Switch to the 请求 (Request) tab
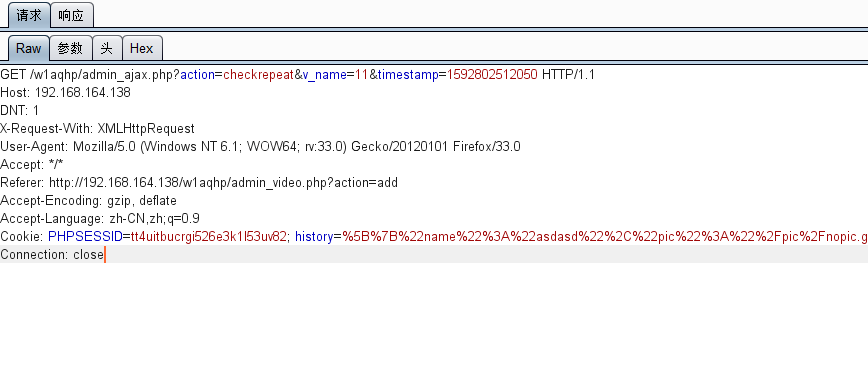Screen dimensions: 868x366 [29, 15]
